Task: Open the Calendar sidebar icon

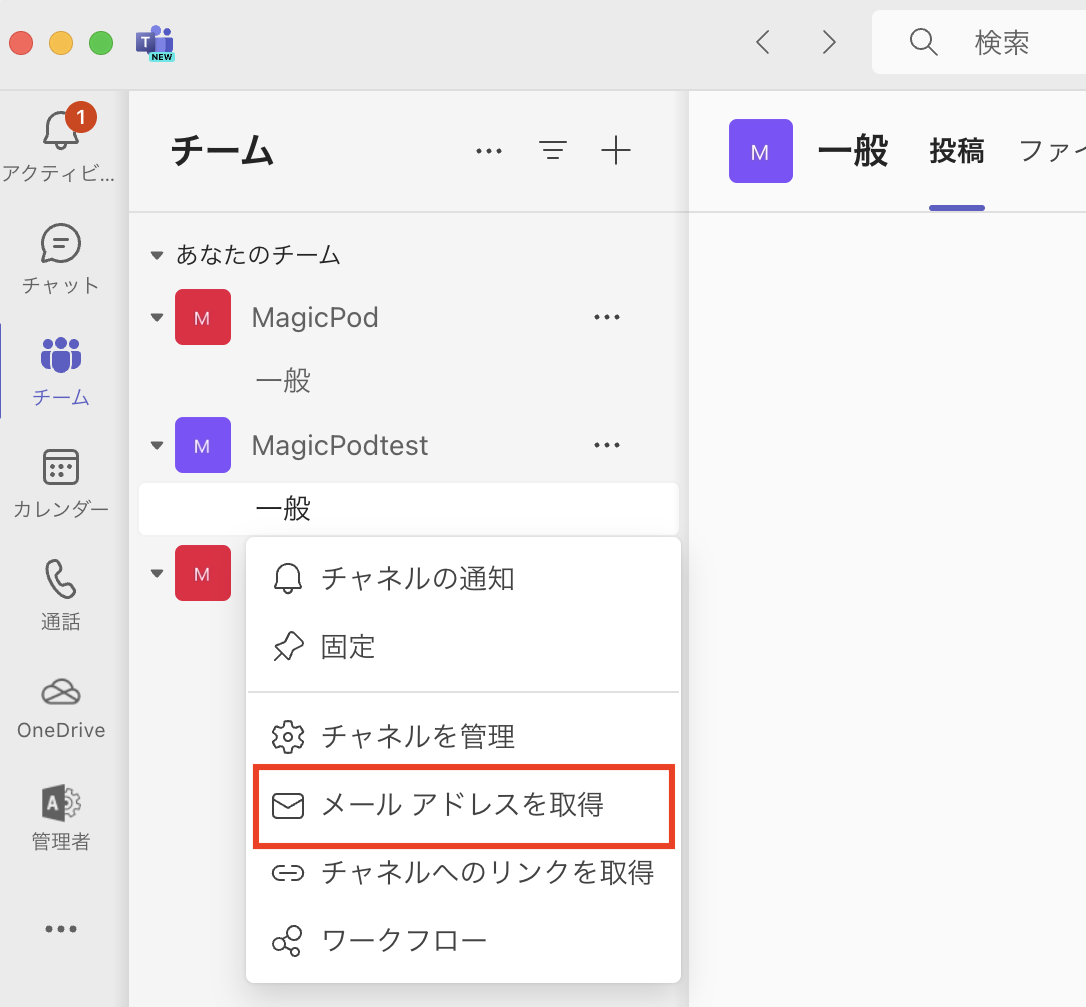Action: 61,467
